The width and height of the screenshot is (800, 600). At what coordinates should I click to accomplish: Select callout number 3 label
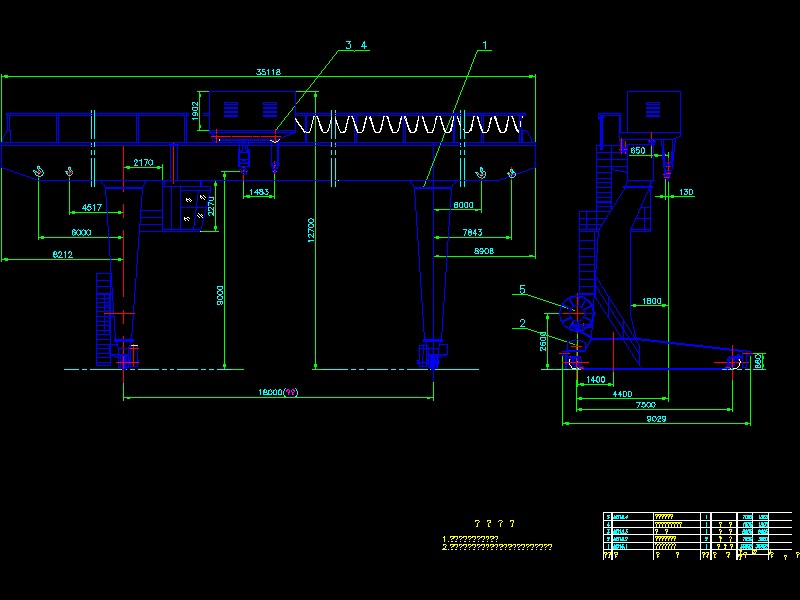(x=349, y=45)
